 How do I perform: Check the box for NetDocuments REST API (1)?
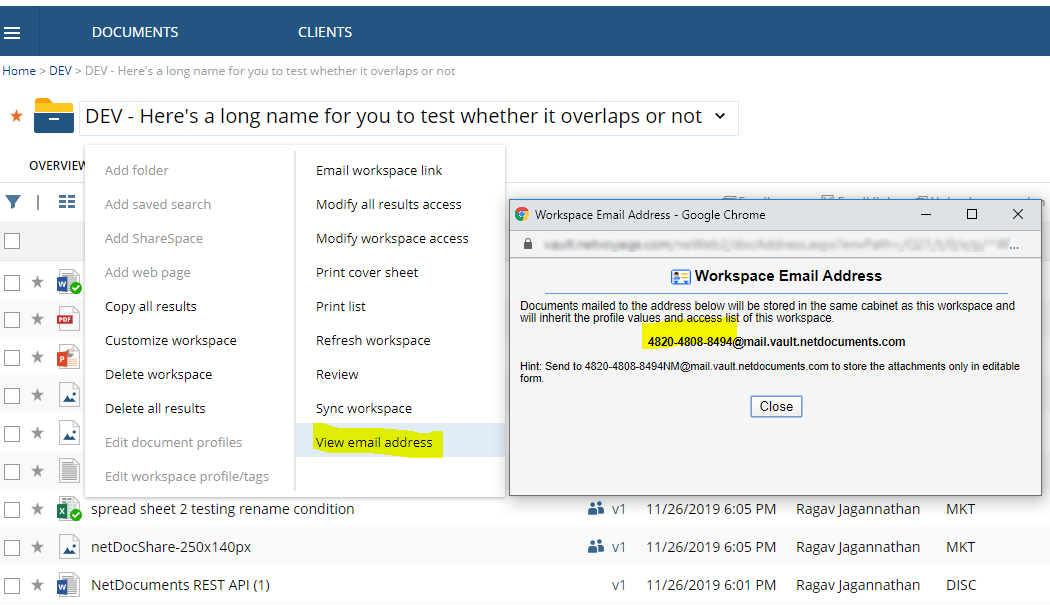click(12, 586)
